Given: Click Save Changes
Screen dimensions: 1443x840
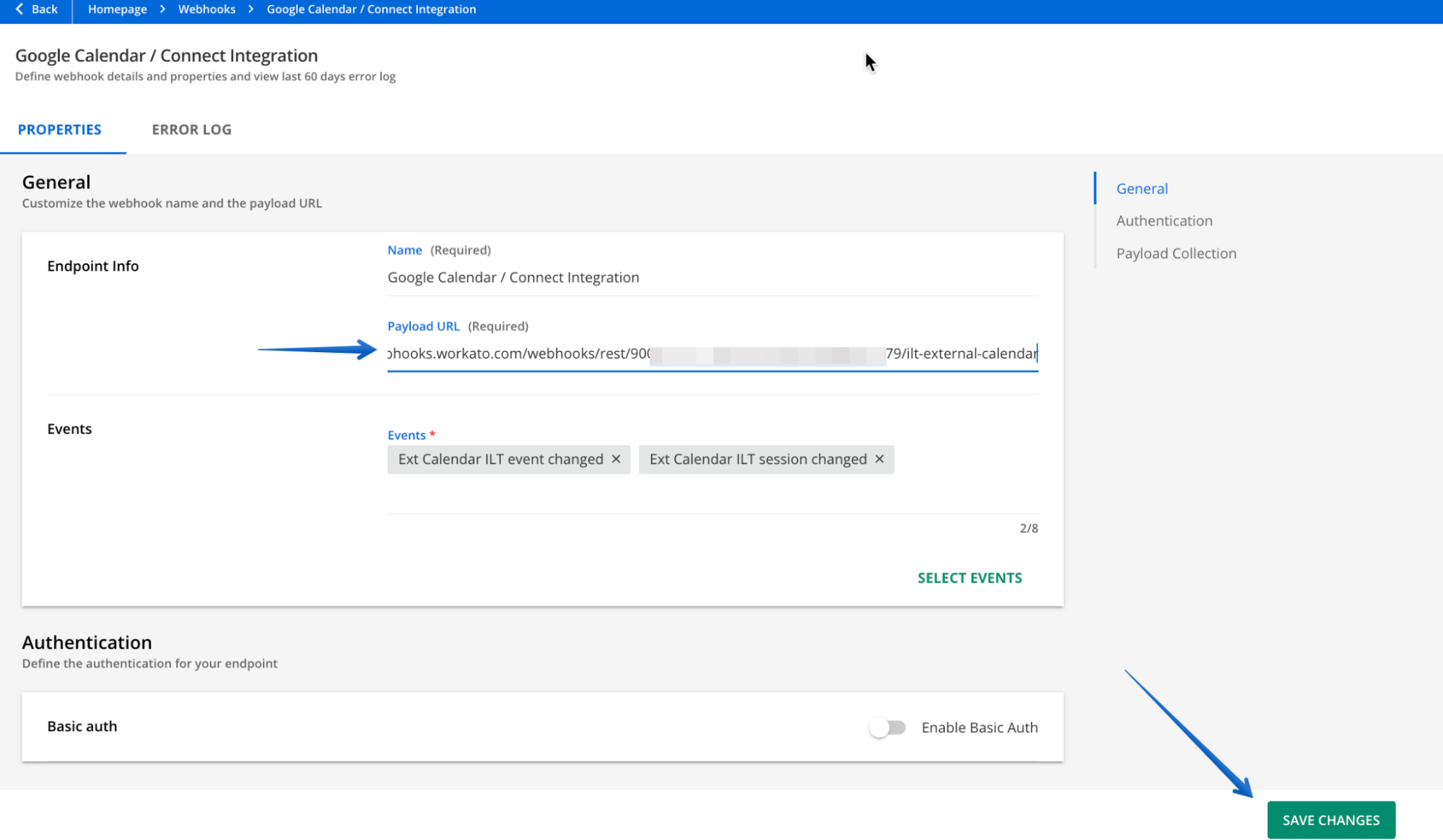Looking at the screenshot, I should (1330, 820).
